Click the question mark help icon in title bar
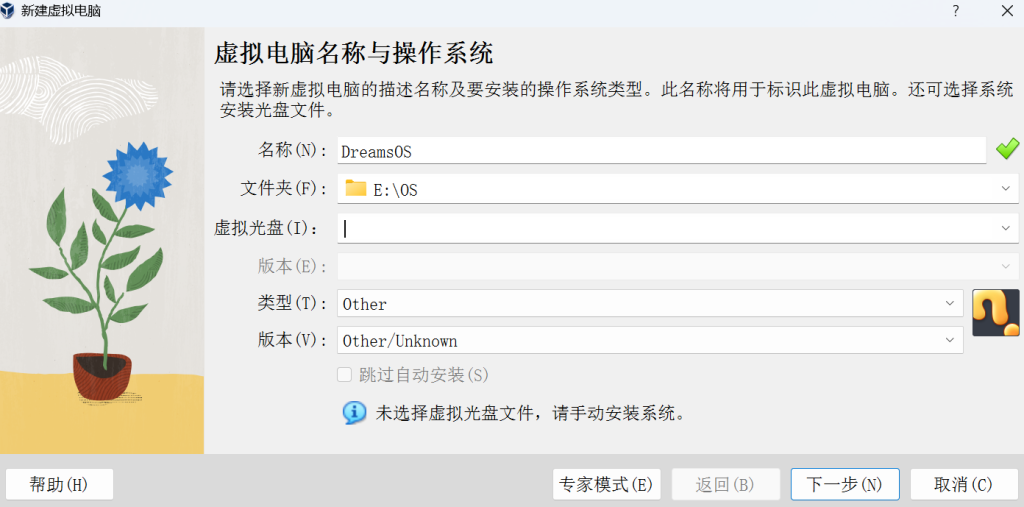The width and height of the screenshot is (1024, 507). tap(955, 11)
